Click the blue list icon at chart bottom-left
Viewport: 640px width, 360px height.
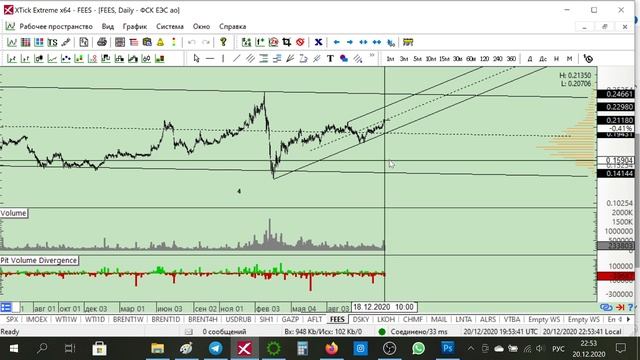tap(6, 307)
